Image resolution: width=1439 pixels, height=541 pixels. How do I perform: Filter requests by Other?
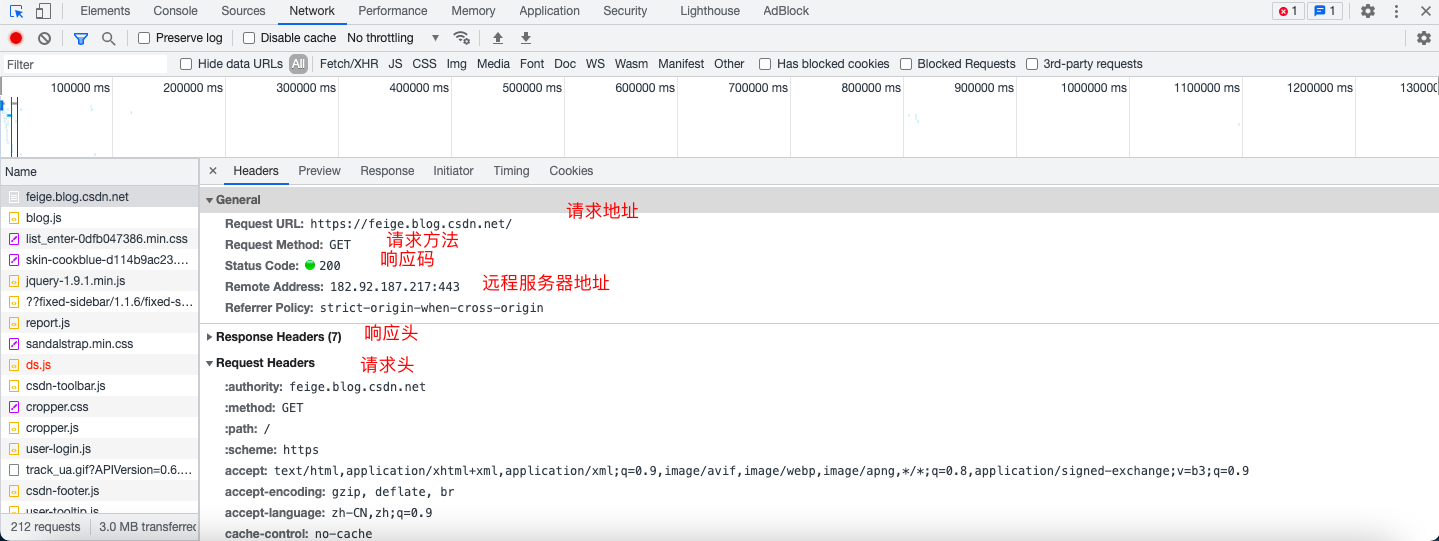pyautogui.click(x=729, y=64)
